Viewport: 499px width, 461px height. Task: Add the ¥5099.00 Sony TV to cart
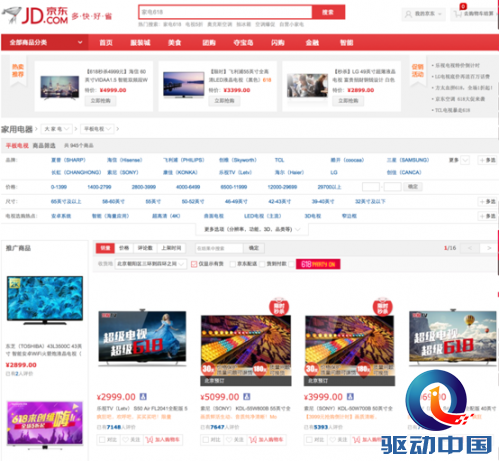click(x=266, y=440)
